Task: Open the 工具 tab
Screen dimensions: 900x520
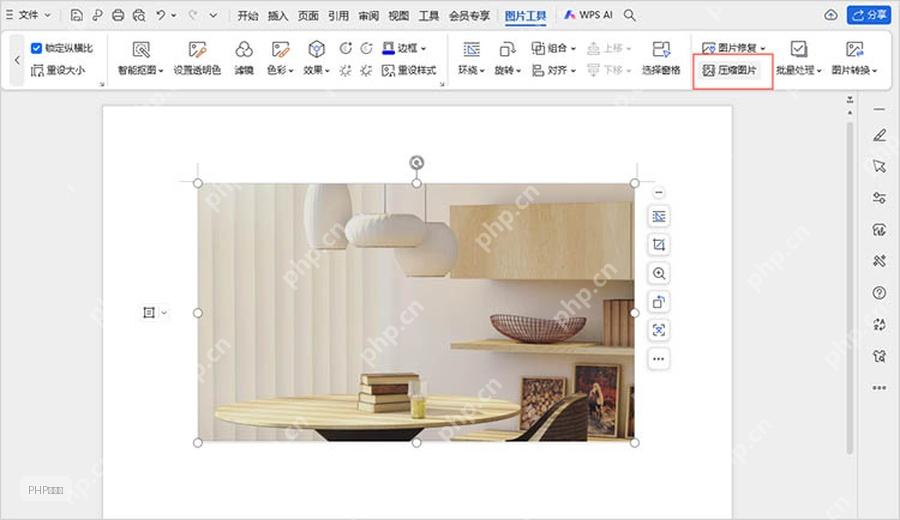Action: 428,15
